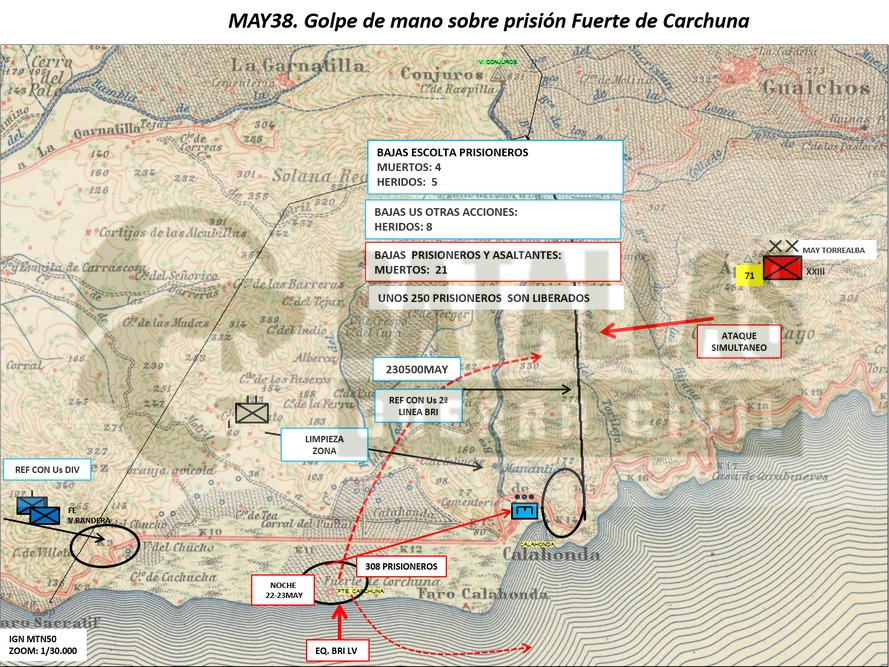Click the EQ. BRI LV label
889x667 pixels.
pyautogui.click(x=336, y=651)
